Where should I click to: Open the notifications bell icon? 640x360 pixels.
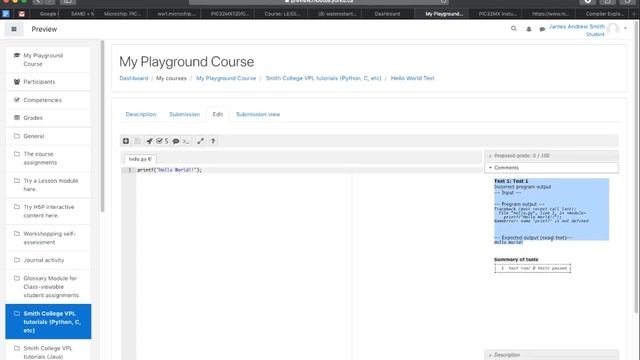529,29
